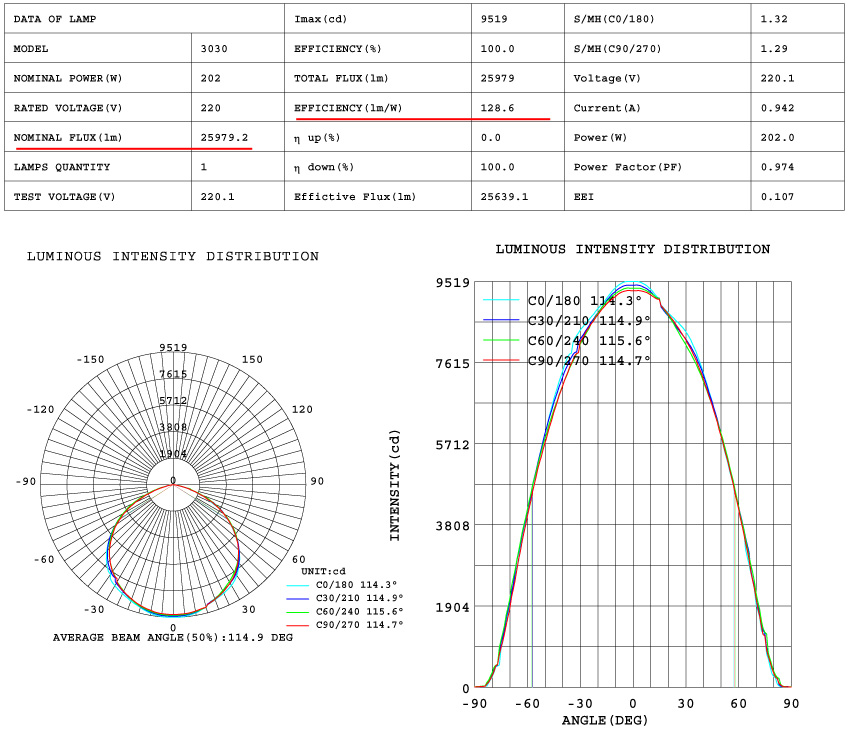850x730 pixels.
Task: Select the "EEI" label cell
Action: coord(658,197)
